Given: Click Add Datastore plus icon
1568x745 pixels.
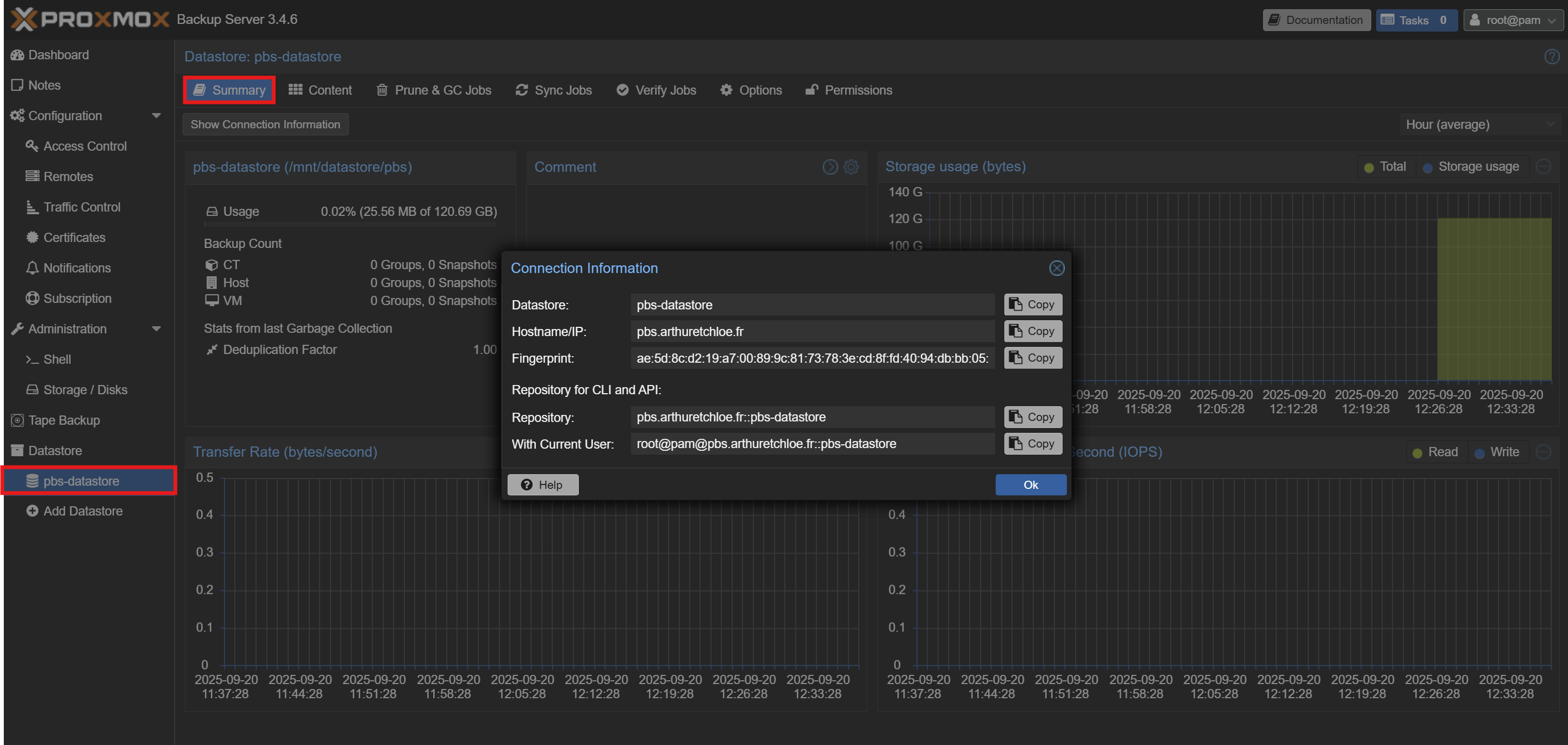Looking at the screenshot, I should click(32, 511).
